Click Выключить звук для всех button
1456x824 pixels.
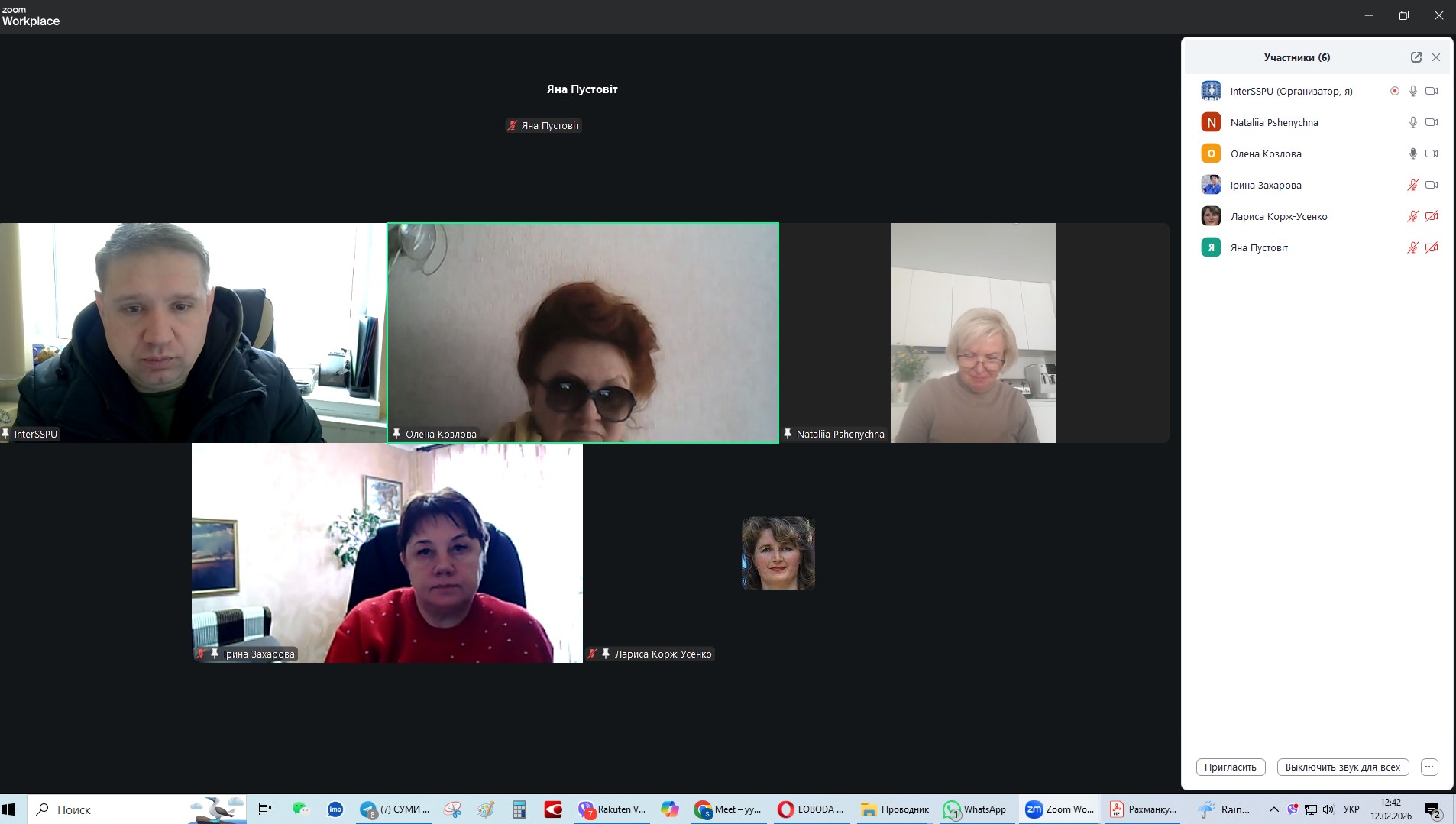point(1342,767)
